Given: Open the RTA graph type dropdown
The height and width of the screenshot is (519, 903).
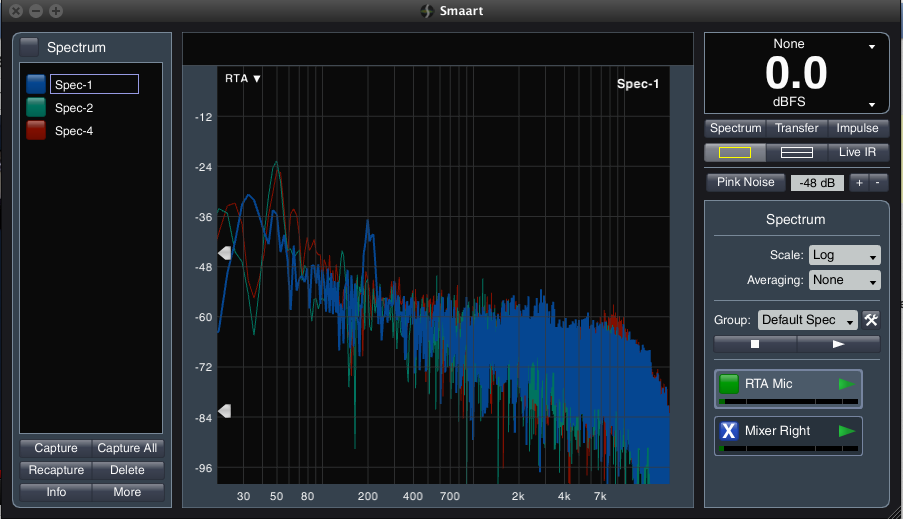Looking at the screenshot, I should click(x=242, y=78).
